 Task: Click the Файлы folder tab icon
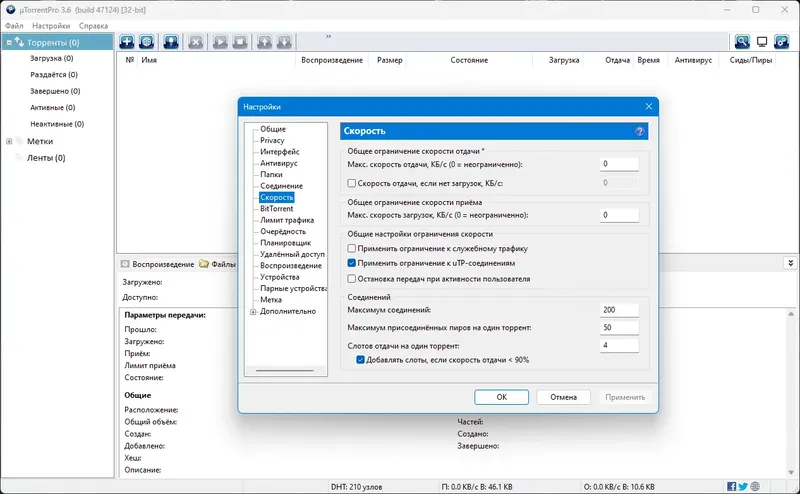coord(204,264)
